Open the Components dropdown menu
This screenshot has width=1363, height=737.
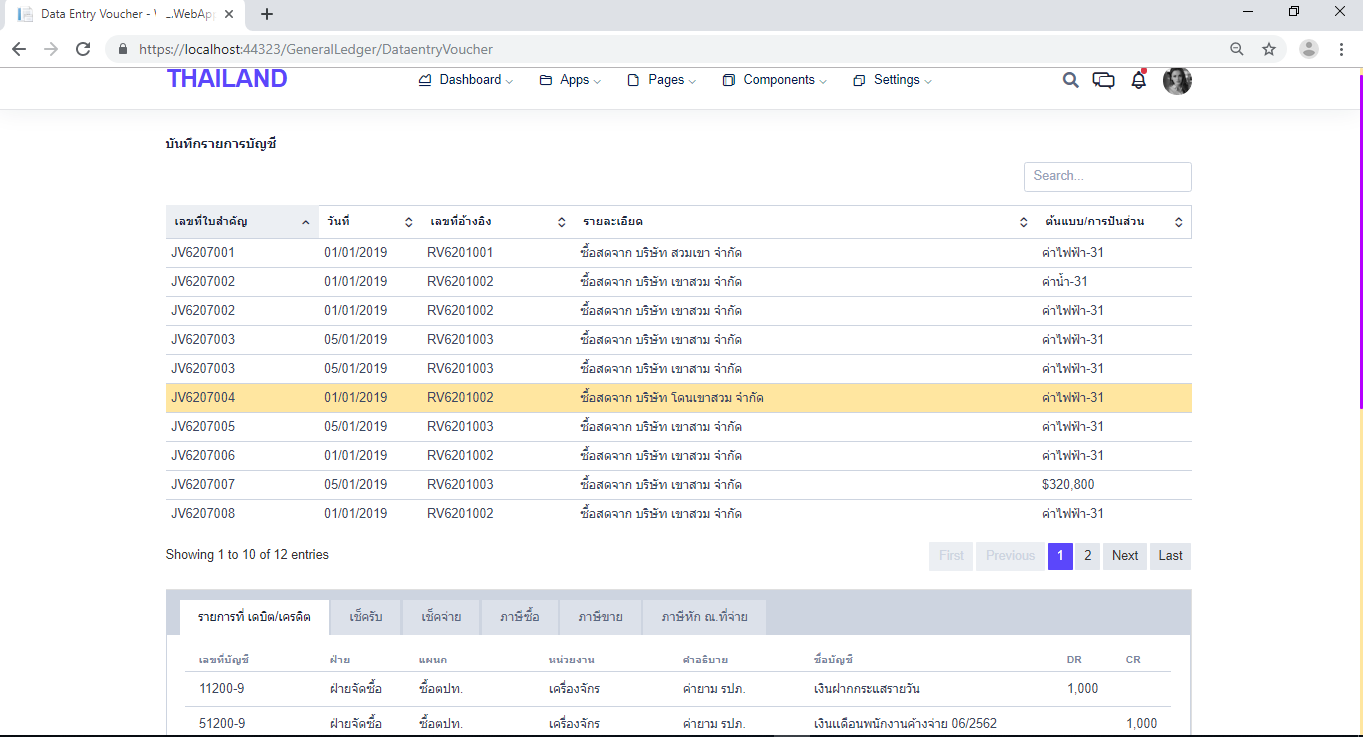pos(775,80)
